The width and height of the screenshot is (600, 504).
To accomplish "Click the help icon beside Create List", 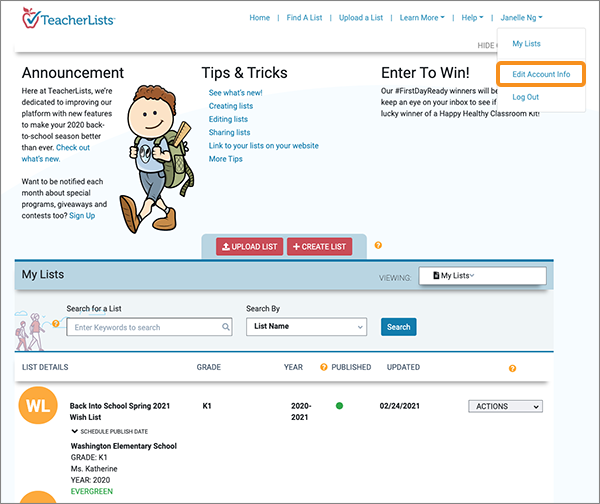I will 378,245.
